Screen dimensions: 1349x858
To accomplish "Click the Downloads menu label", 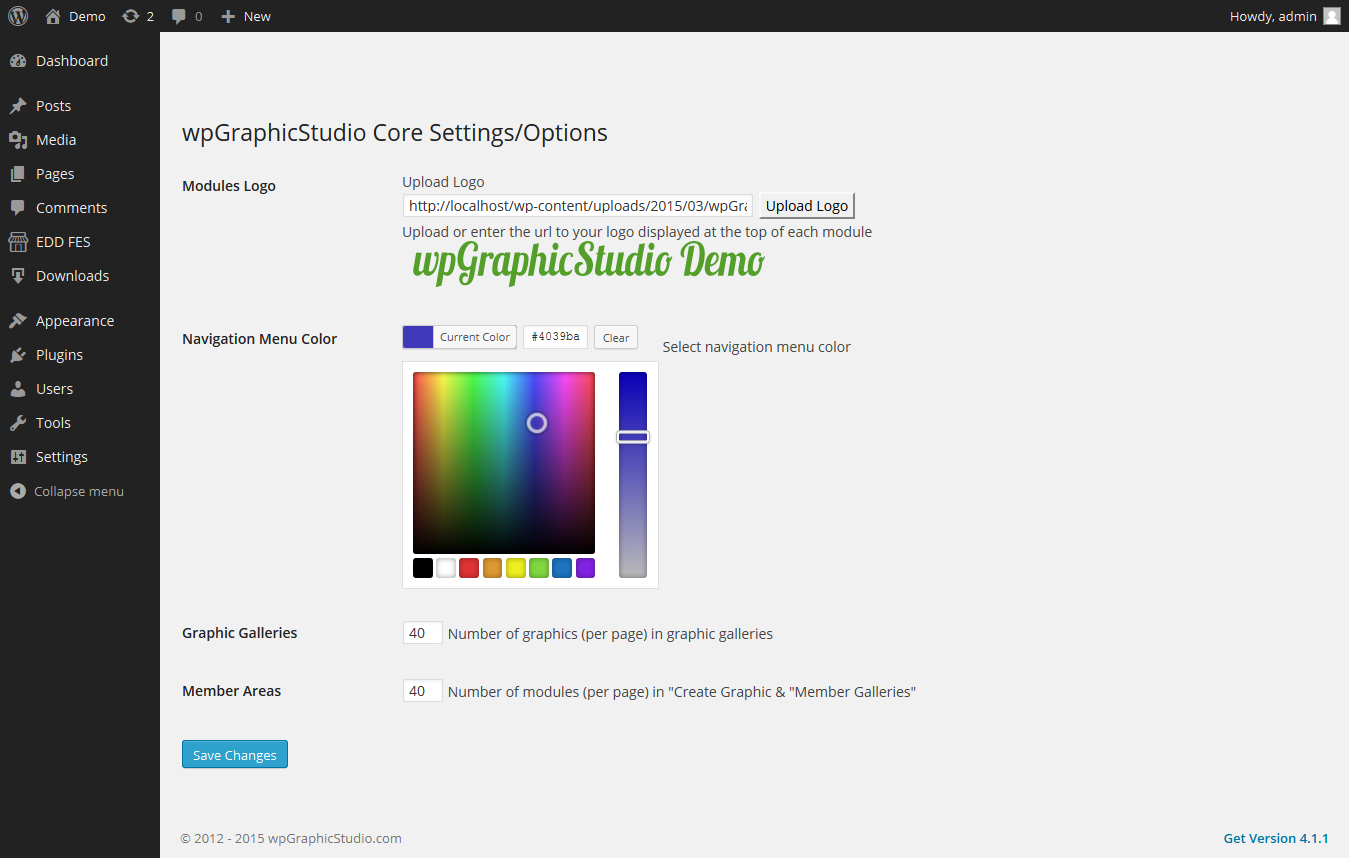I will [72, 276].
